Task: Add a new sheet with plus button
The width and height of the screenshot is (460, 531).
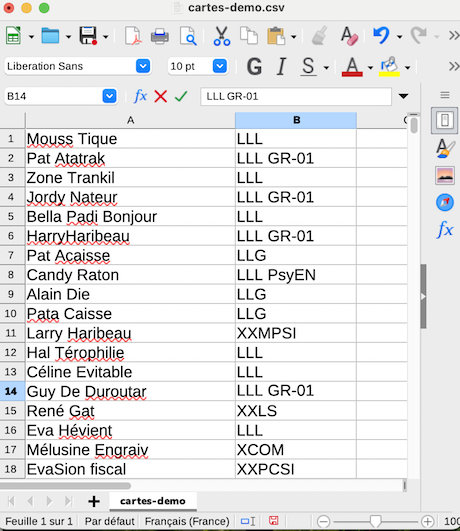Action: tap(94, 501)
